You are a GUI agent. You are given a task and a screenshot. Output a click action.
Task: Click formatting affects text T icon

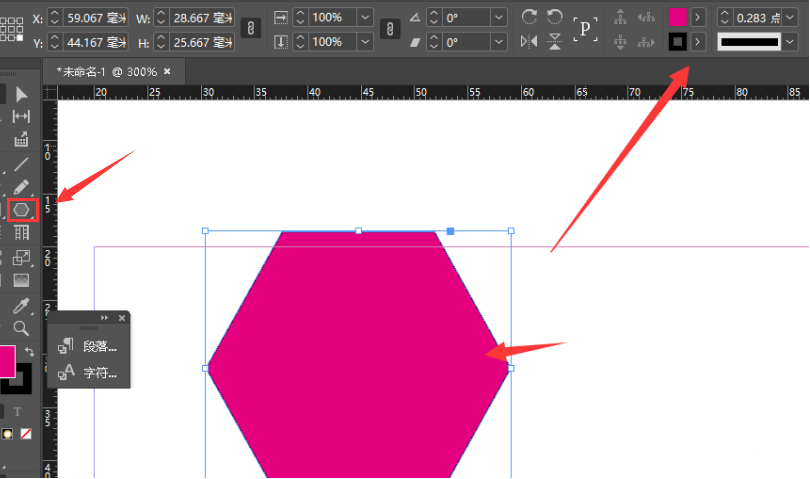point(18,412)
